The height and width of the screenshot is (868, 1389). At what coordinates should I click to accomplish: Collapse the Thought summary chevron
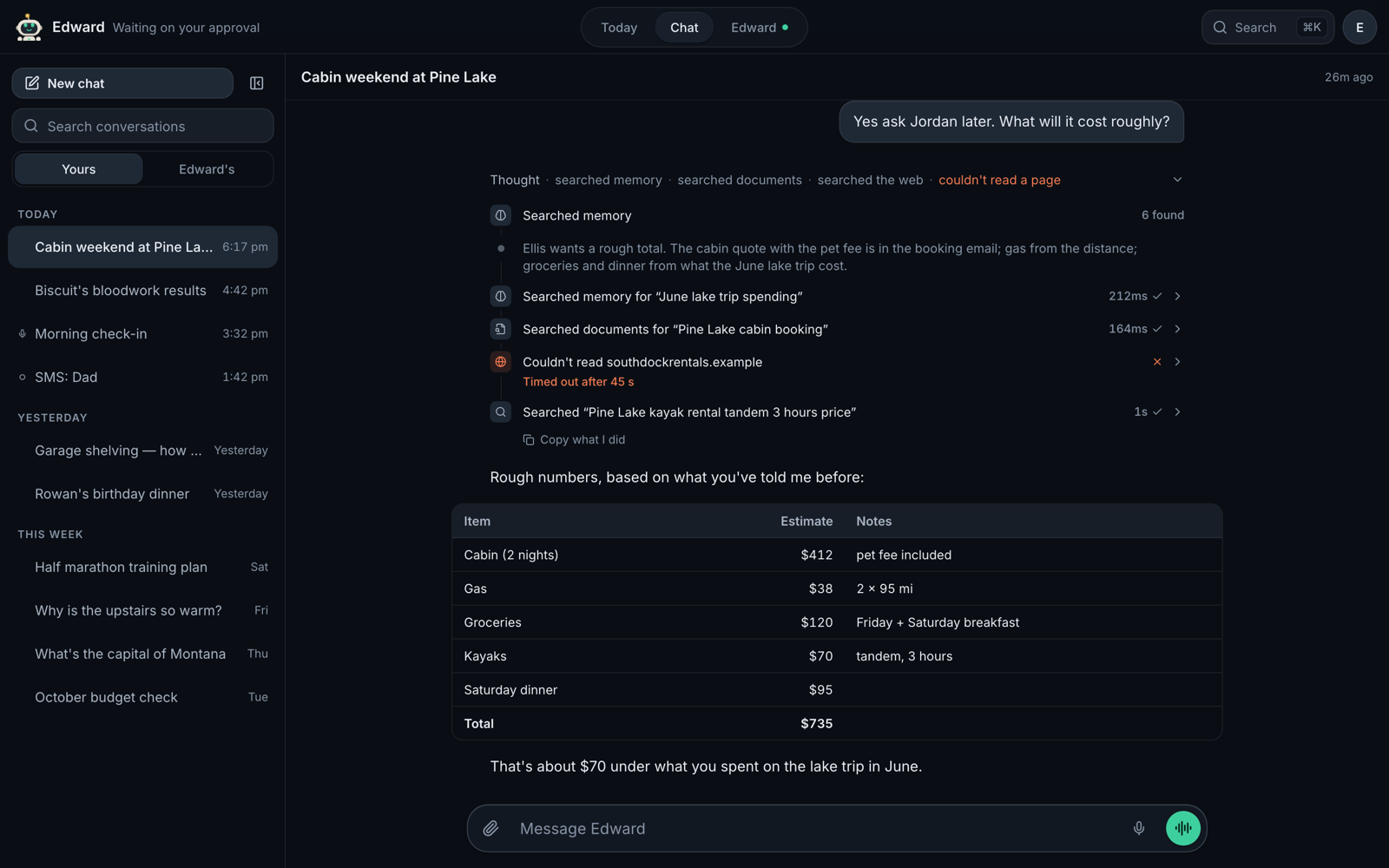1177,180
